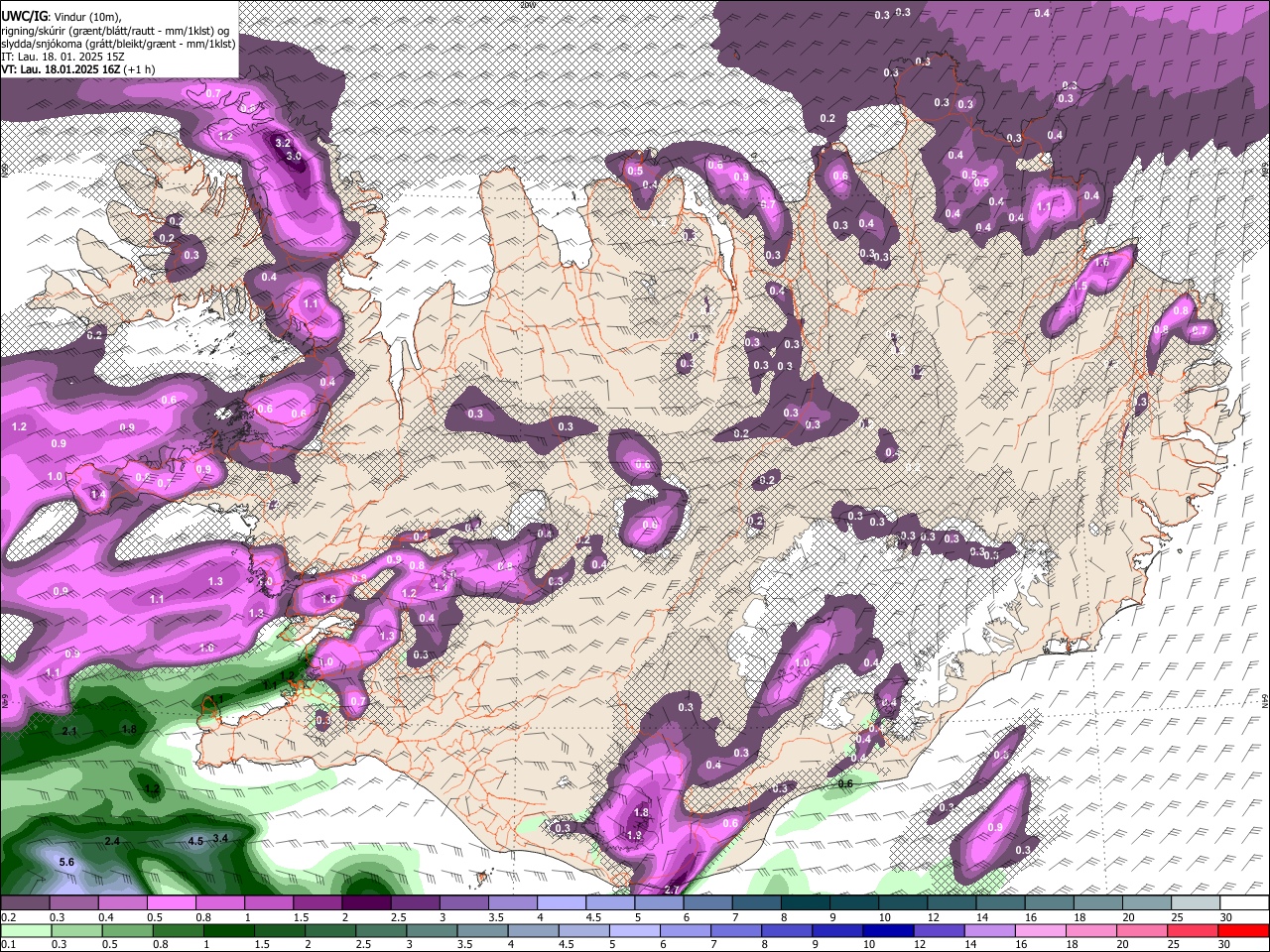
Task: Click the '0.2' label in the upper snow scale
Action: coord(9,917)
